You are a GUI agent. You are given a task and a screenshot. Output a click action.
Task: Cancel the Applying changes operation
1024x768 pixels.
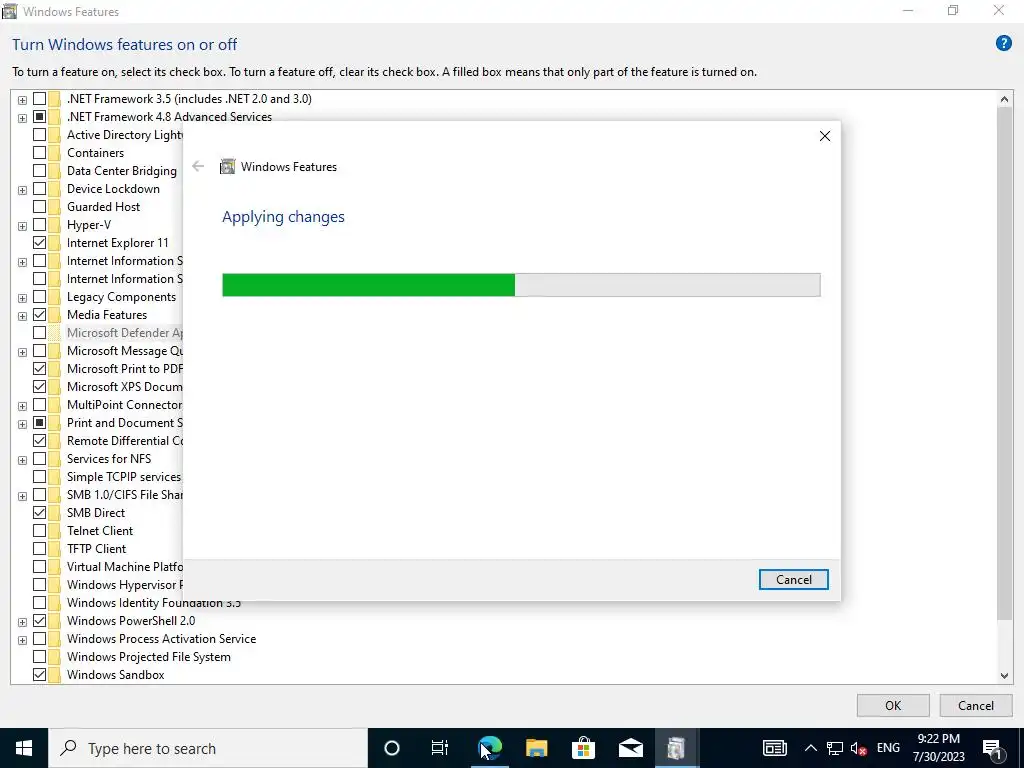coord(793,579)
